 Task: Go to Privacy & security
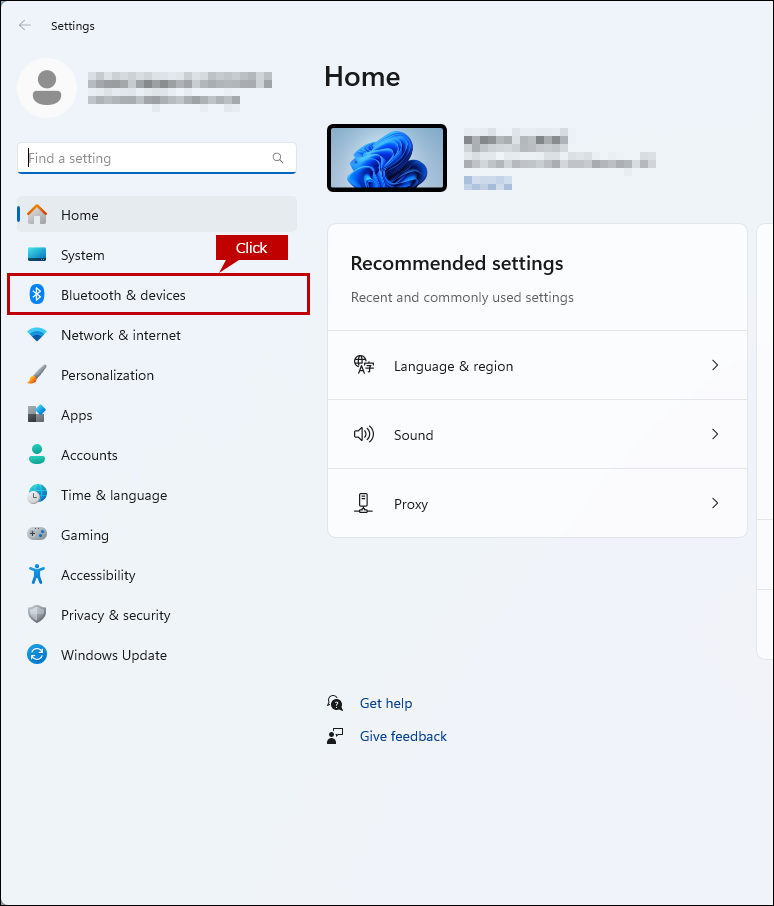[x=116, y=615]
